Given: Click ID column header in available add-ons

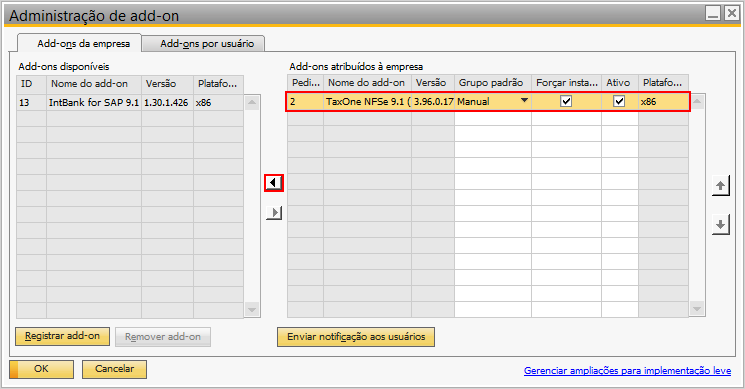Looking at the screenshot, I should 31,84.
